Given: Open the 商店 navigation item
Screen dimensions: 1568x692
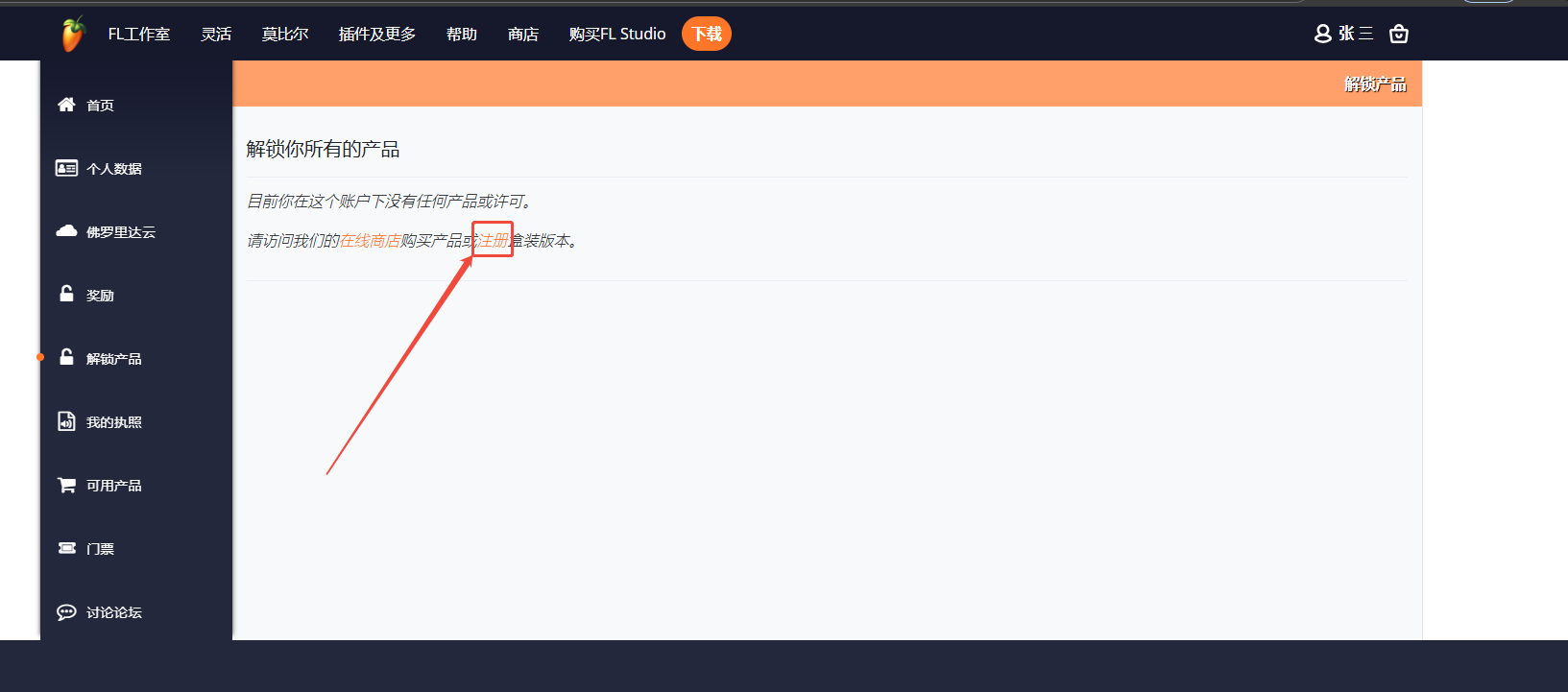Looking at the screenshot, I should coord(522,35).
